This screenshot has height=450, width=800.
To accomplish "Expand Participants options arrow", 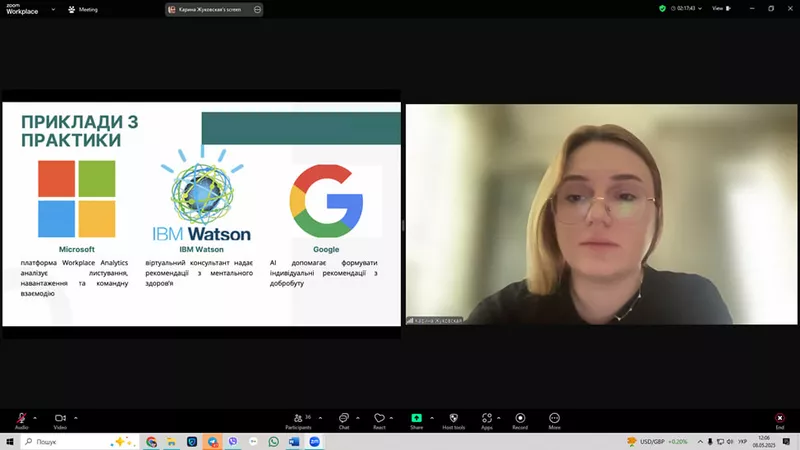I will click(x=320, y=418).
